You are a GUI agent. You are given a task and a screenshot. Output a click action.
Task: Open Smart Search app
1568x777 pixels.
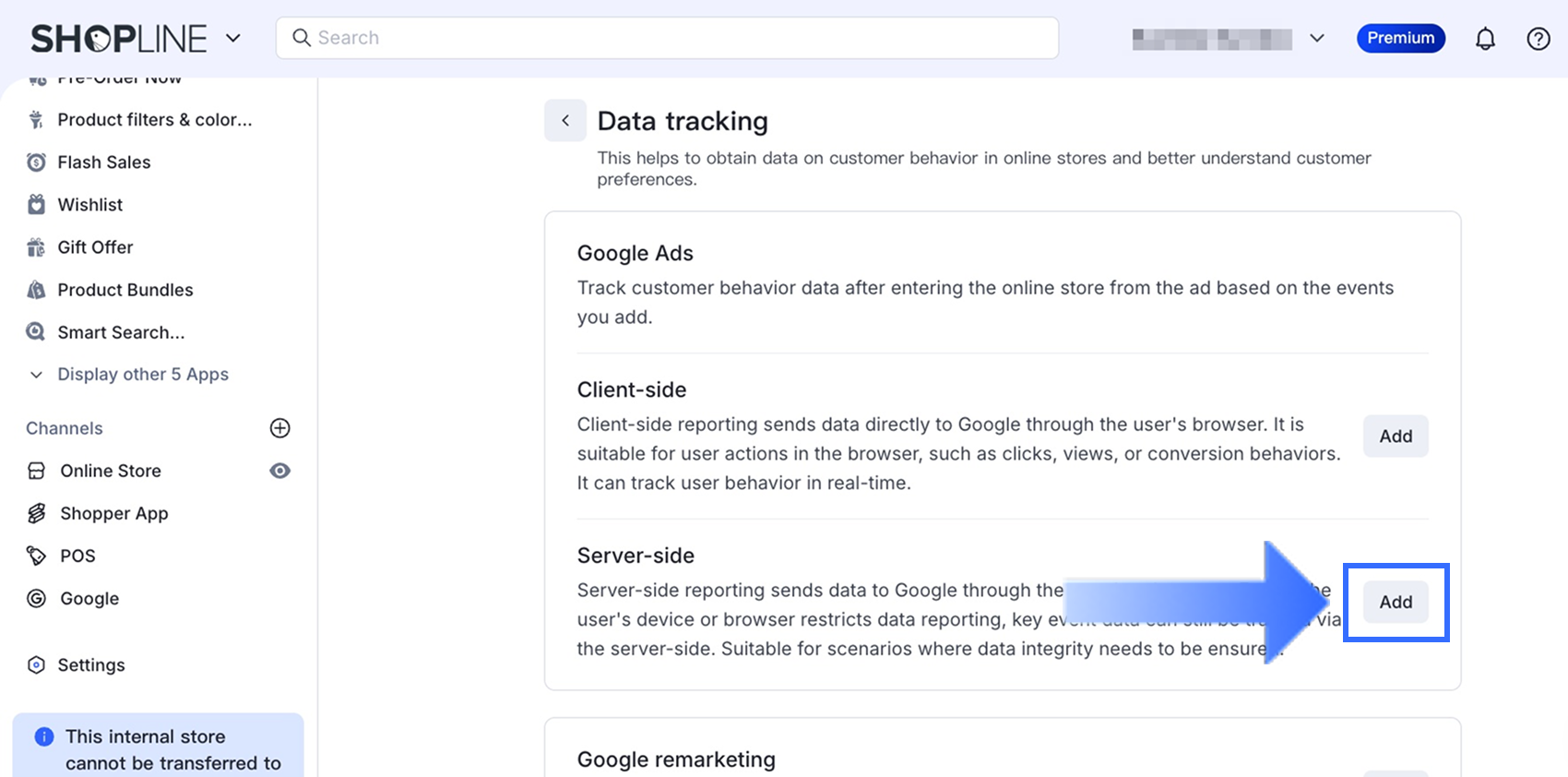click(120, 332)
